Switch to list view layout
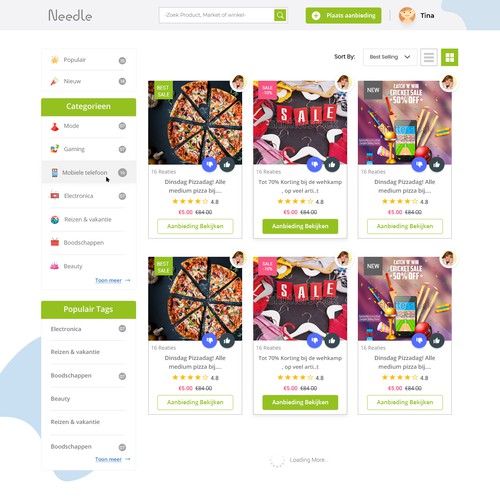Screen dimensions: 500x500 click(429, 57)
